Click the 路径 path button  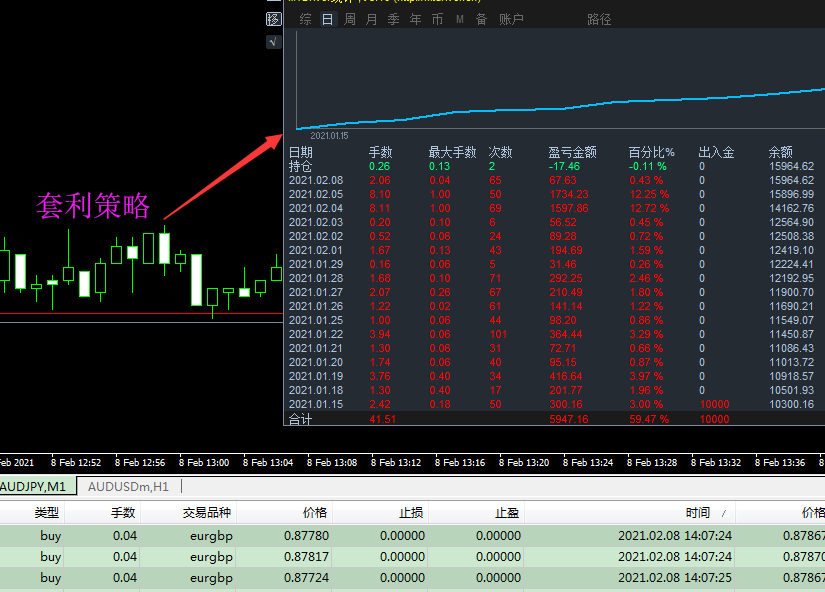click(599, 19)
